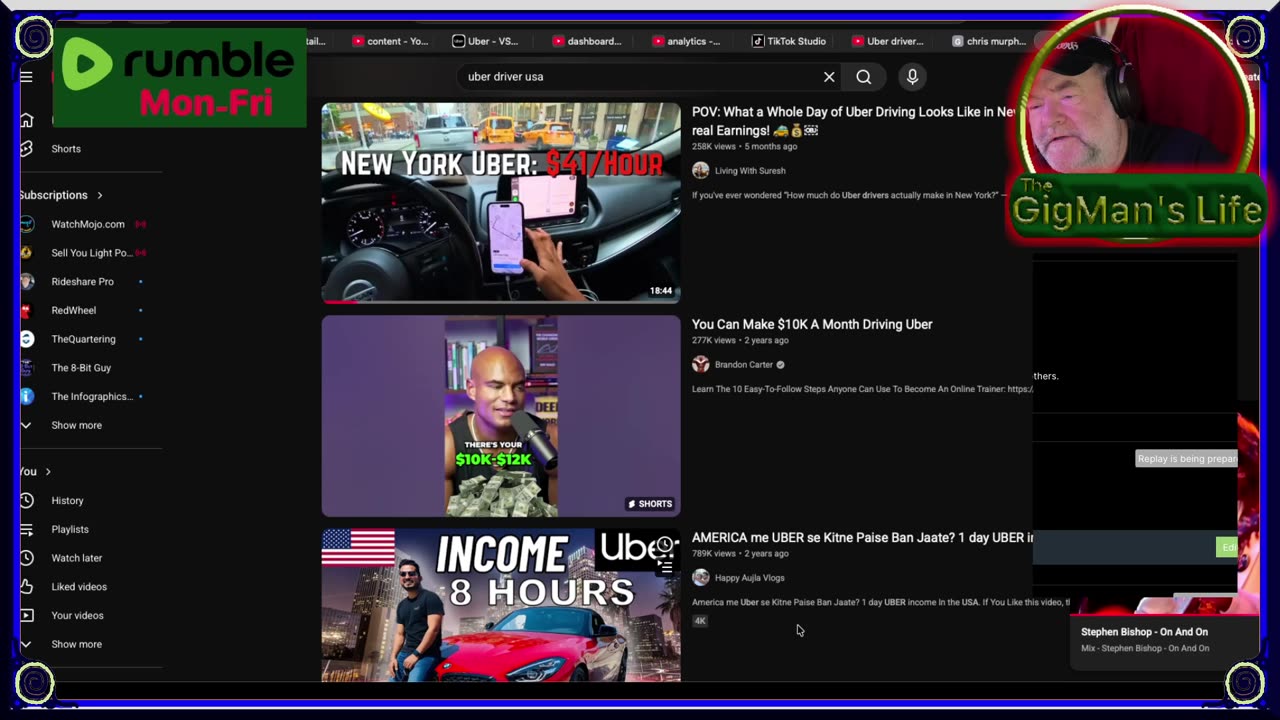1280x720 pixels.
Task: Click the Shorts icon in the sidebar
Action: tap(27, 149)
